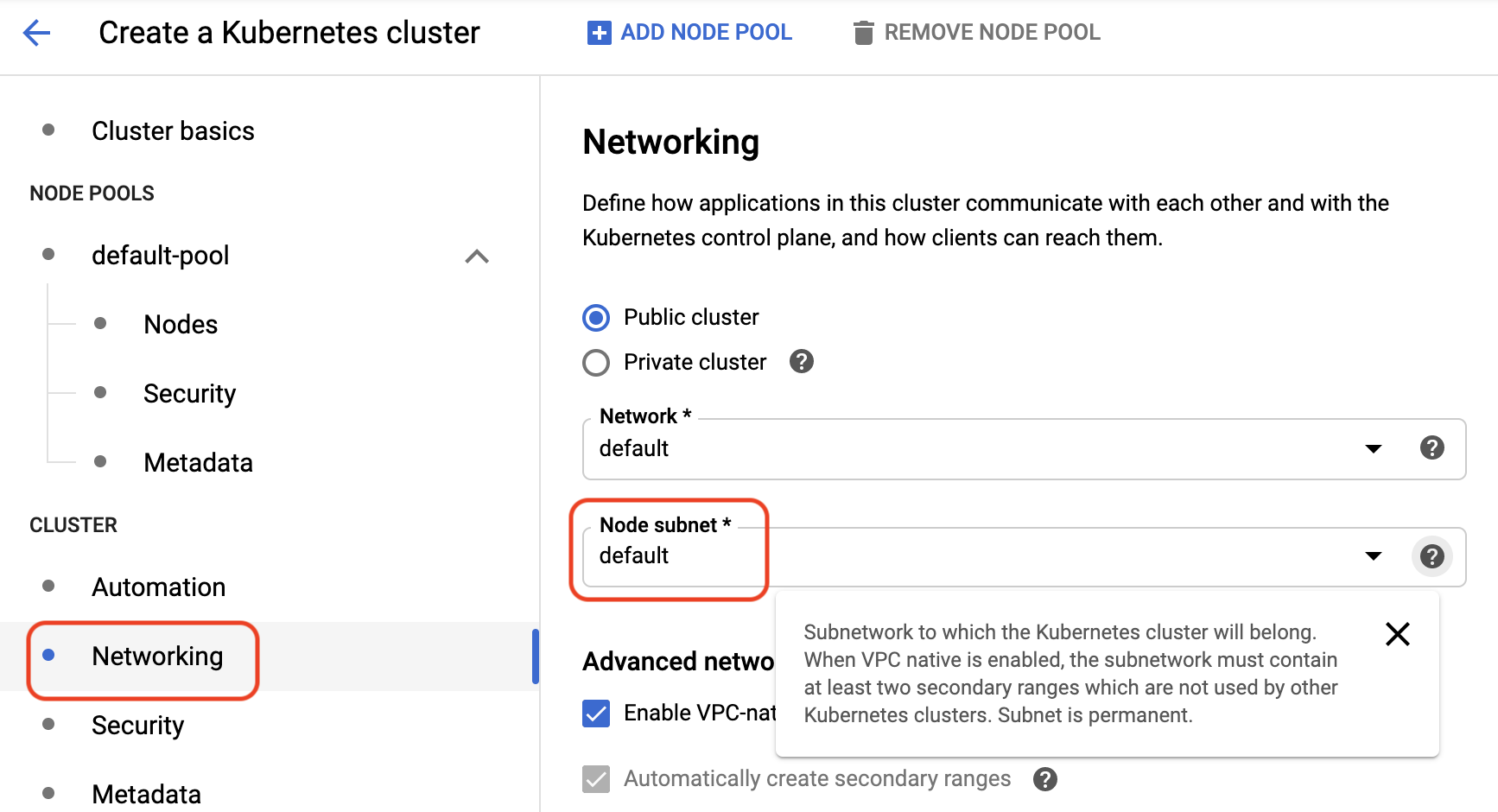1498x812 pixels.
Task: Toggle the Enable VPC-native checkbox
Action: point(596,714)
